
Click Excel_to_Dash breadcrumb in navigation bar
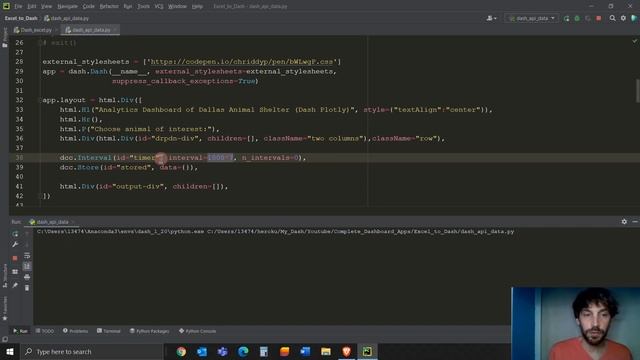click(21, 18)
